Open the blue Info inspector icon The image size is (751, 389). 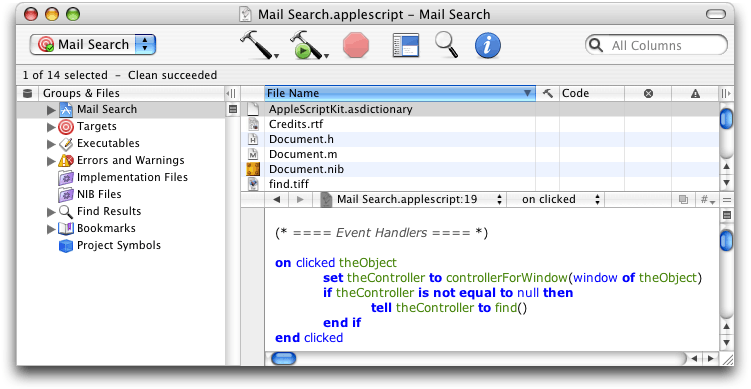[x=488, y=46]
